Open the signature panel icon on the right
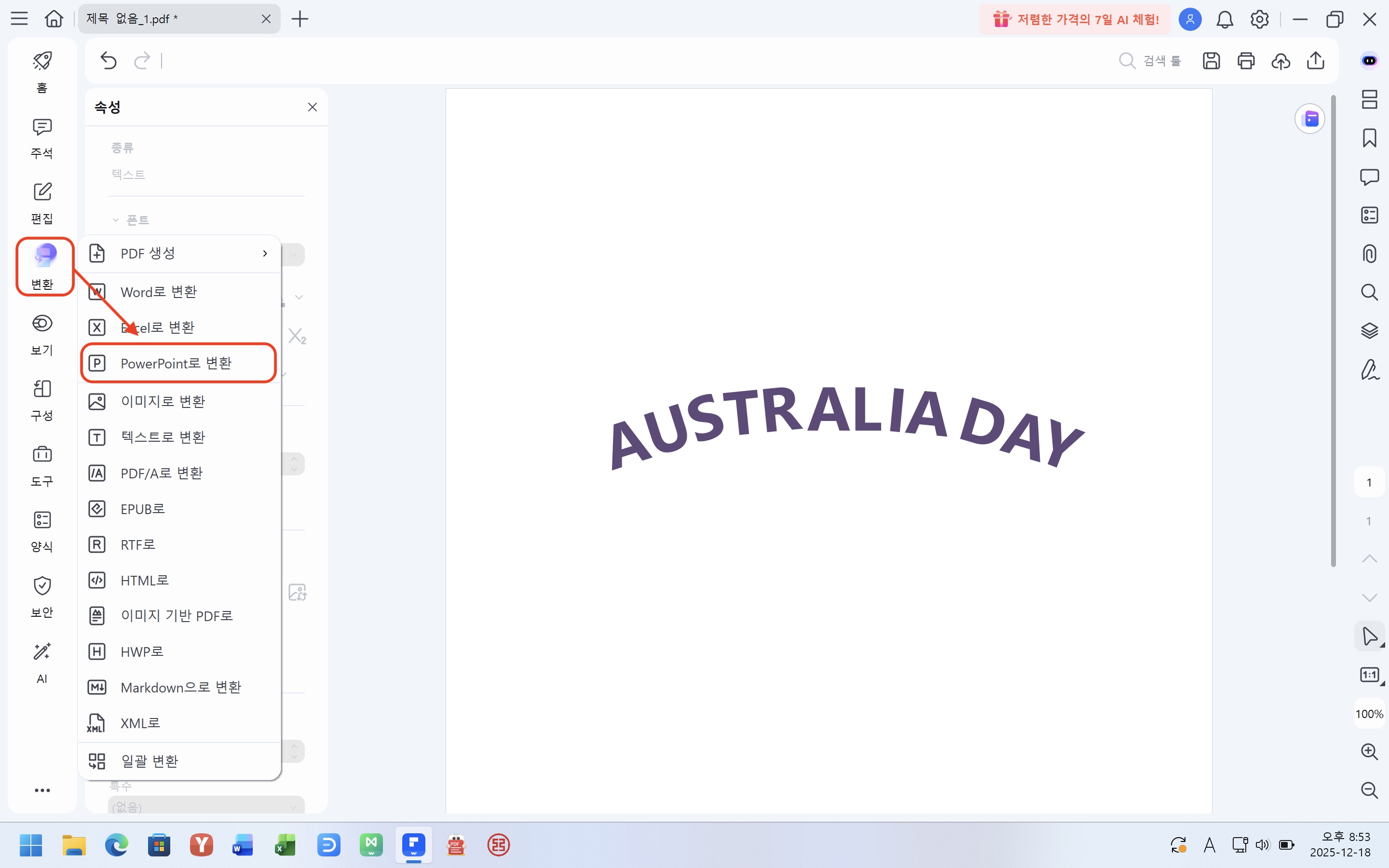The width and height of the screenshot is (1389, 868). click(1371, 370)
